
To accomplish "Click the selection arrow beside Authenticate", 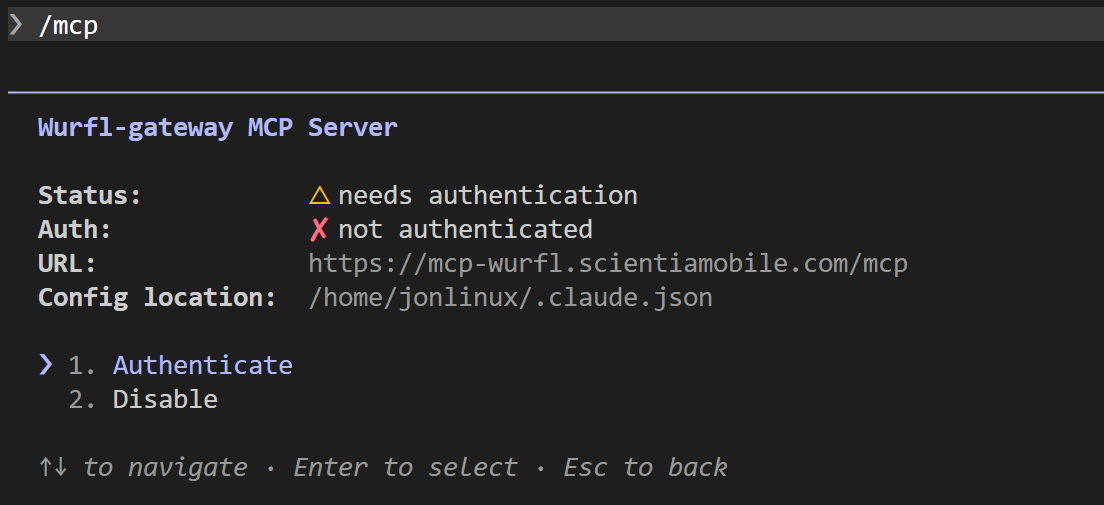I will [x=46, y=365].
